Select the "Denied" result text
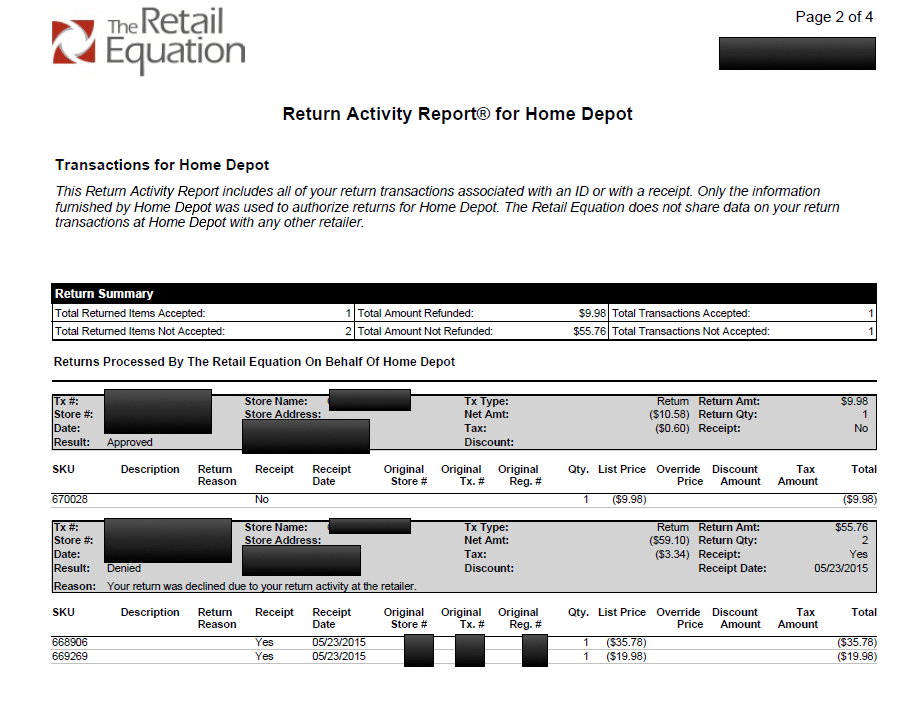 [x=124, y=568]
